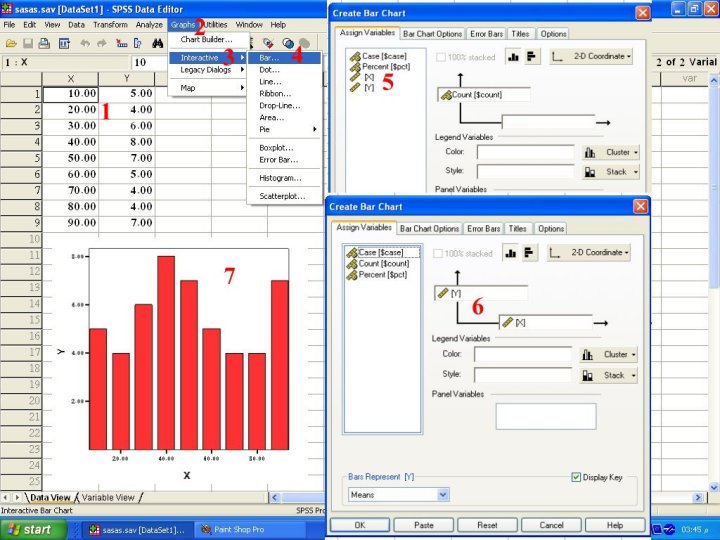Open 2-D Coordinate dropdown in front dialog

(589, 253)
